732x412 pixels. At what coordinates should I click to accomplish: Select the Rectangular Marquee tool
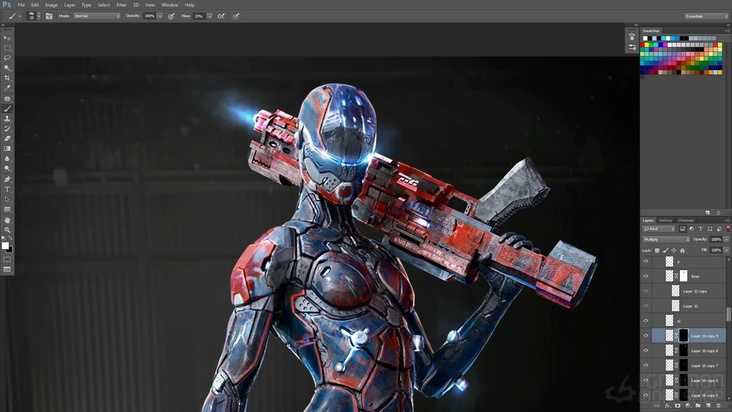[7, 48]
